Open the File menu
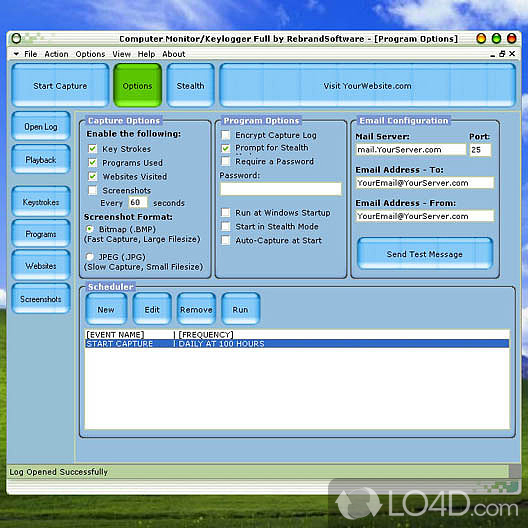528x528 pixels. coord(30,54)
